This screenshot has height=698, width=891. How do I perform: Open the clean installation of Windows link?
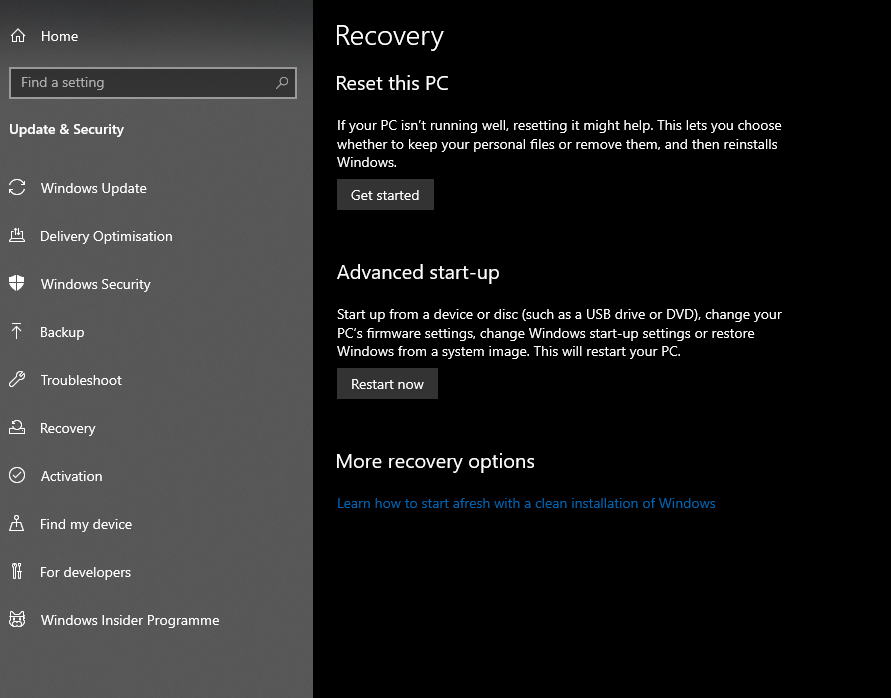click(526, 503)
